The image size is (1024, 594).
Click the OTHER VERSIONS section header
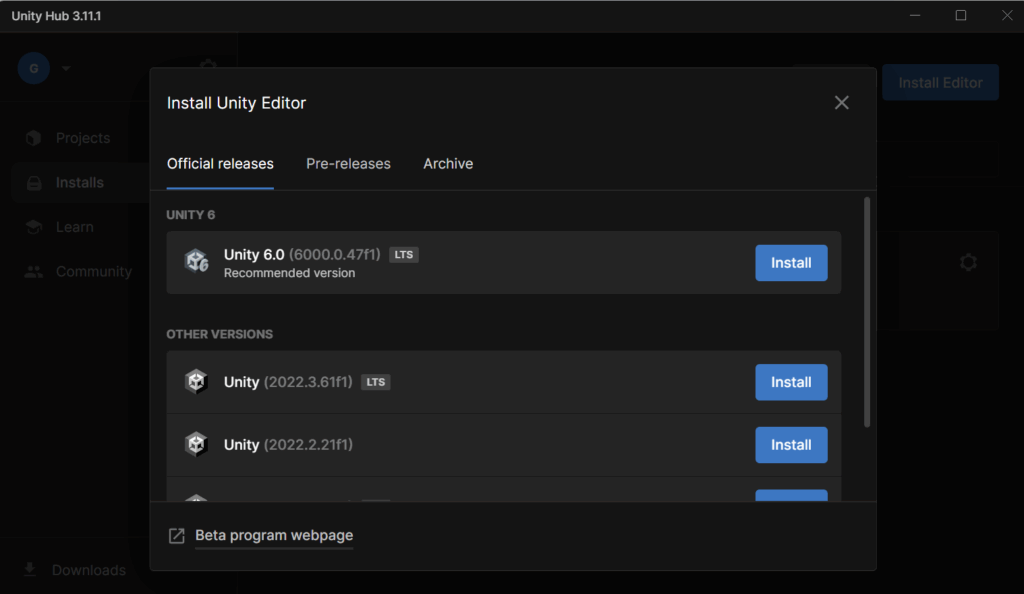(x=219, y=334)
